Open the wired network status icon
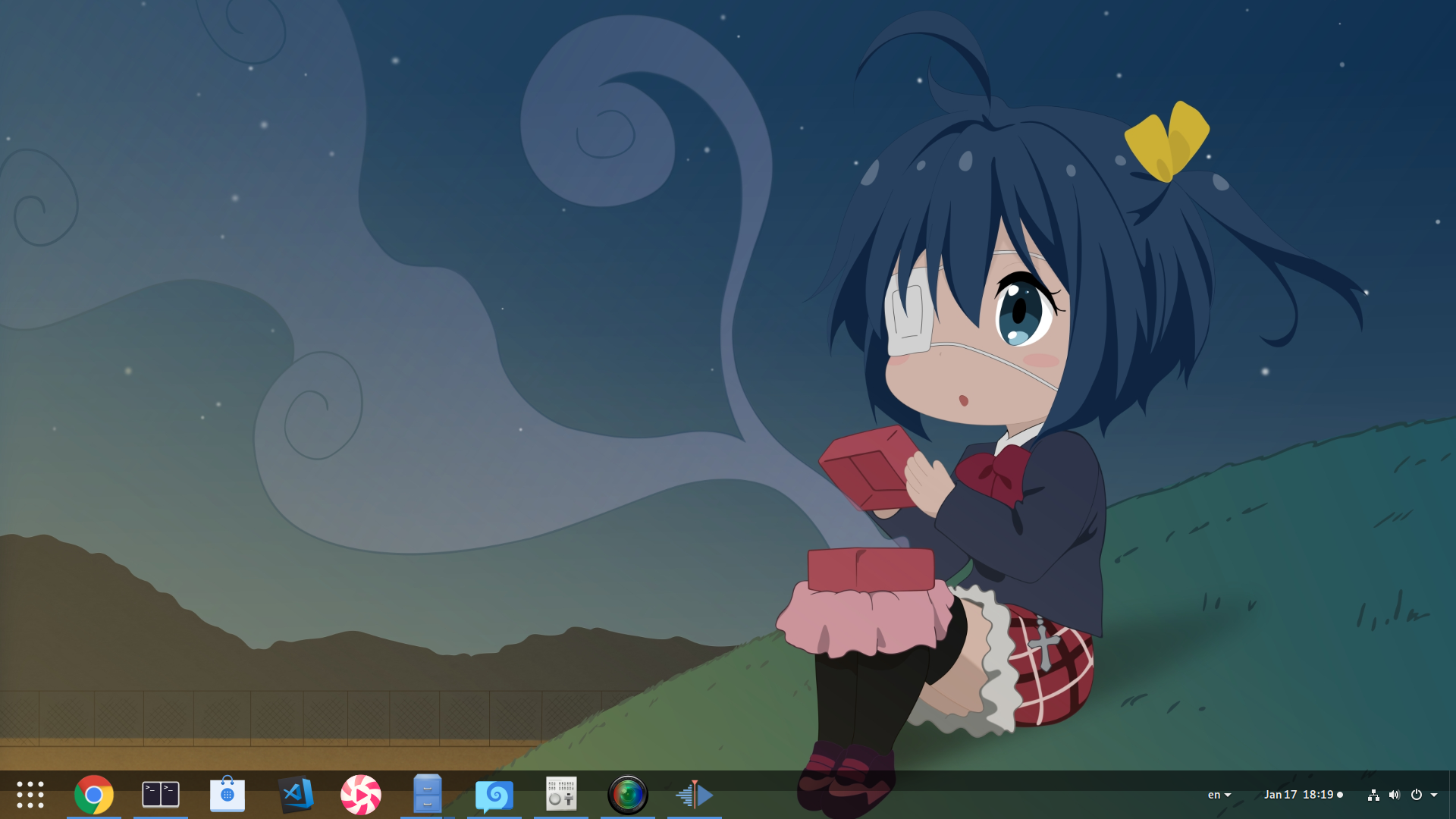Screen dimensions: 1456x819 pyautogui.click(x=1373, y=795)
